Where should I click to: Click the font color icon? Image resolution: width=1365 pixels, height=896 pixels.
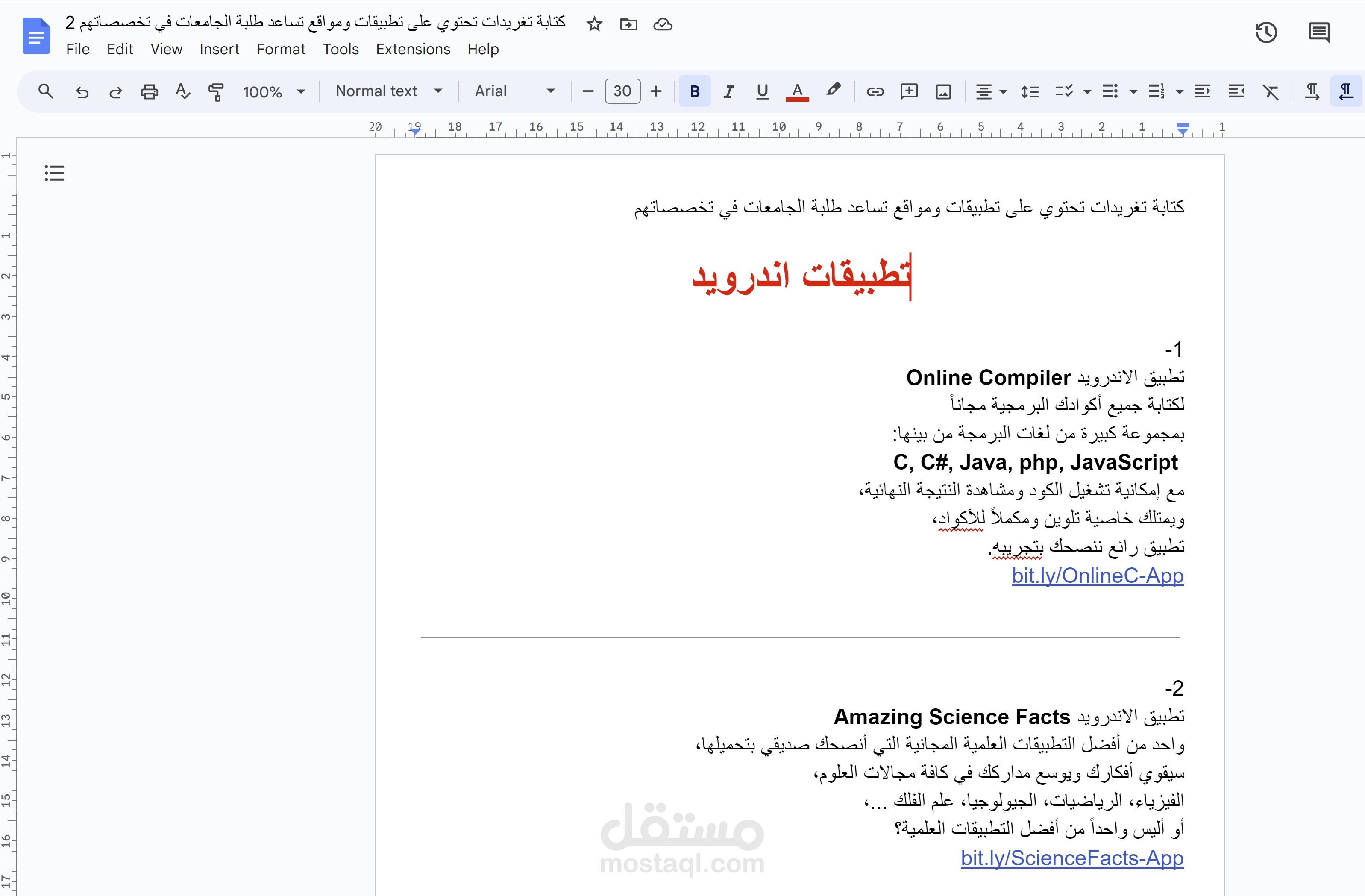coord(796,92)
